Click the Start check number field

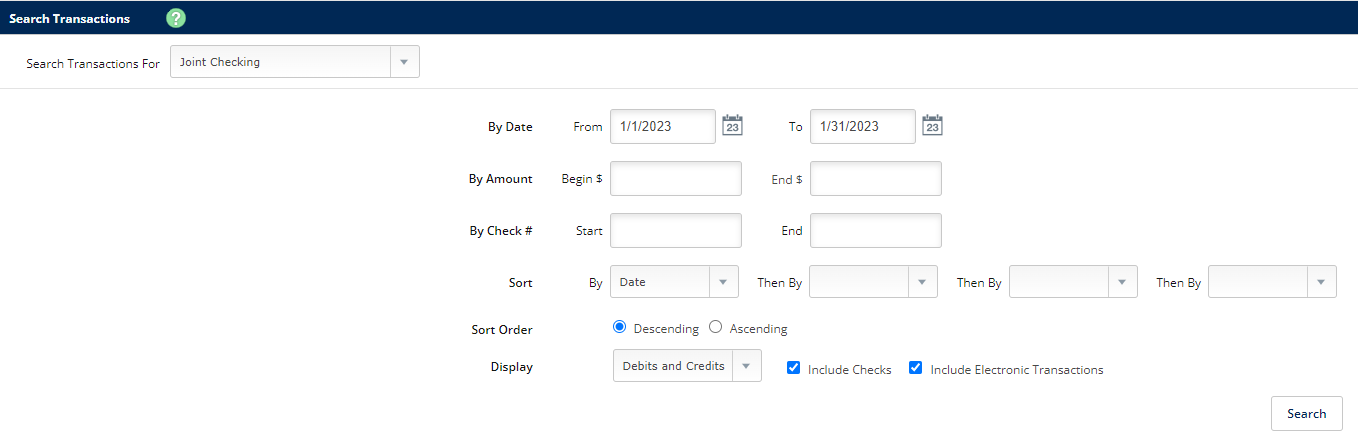[676, 231]
